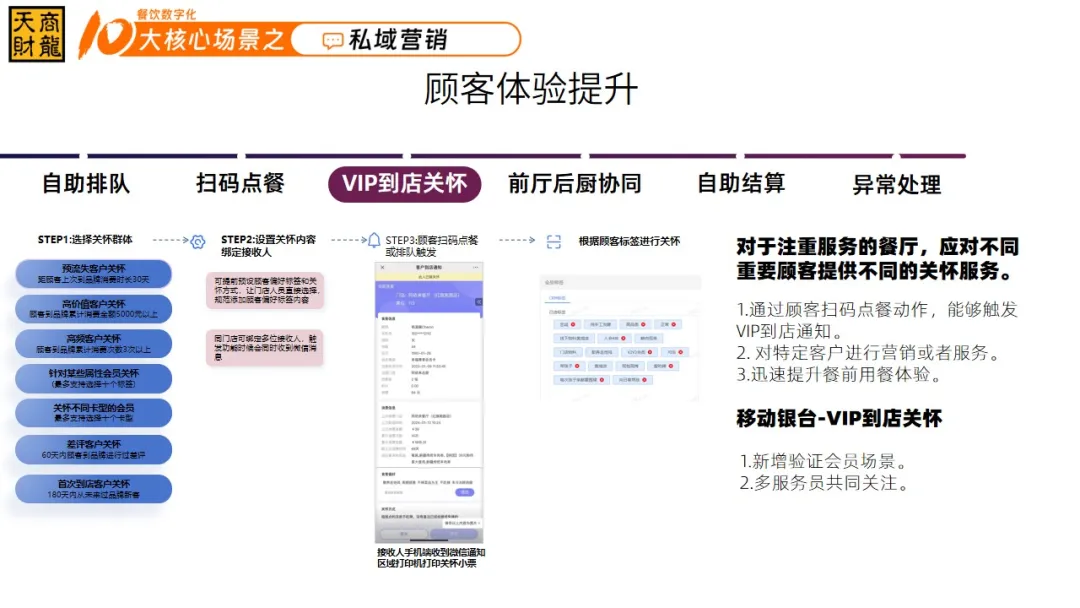
Task: Click the pink note about 绑定多位接收人
Action: pyautogui.click(x=265, y=348)
